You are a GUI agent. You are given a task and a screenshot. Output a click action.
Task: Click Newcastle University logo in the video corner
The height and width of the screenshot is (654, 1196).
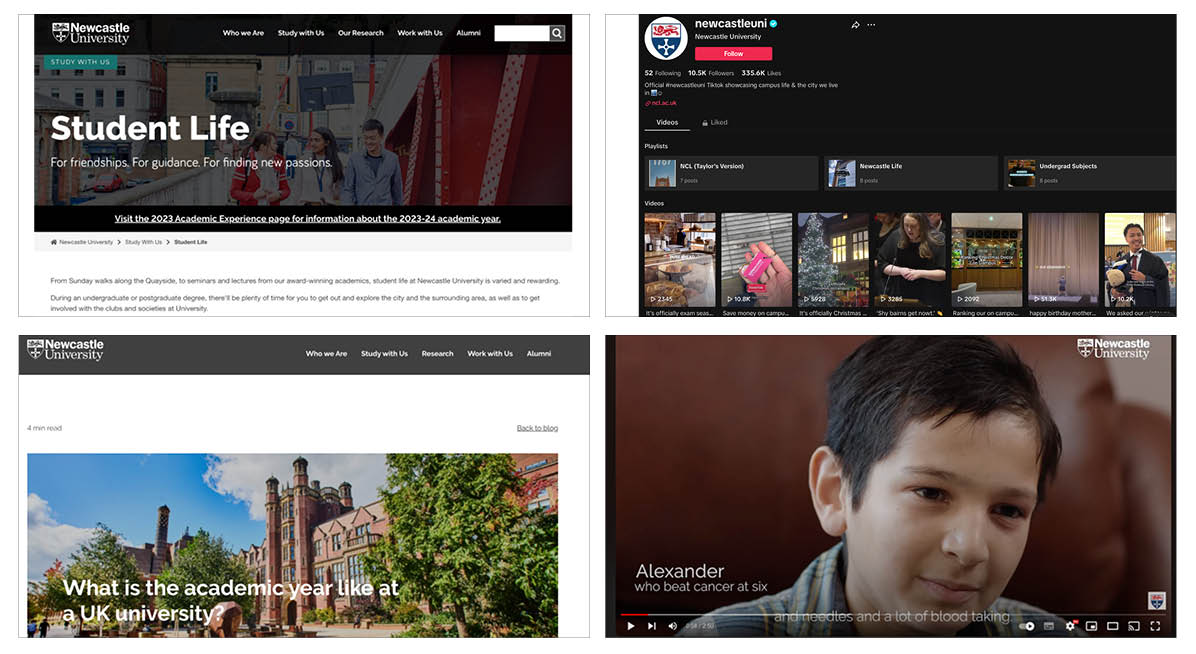(1113, 349)
